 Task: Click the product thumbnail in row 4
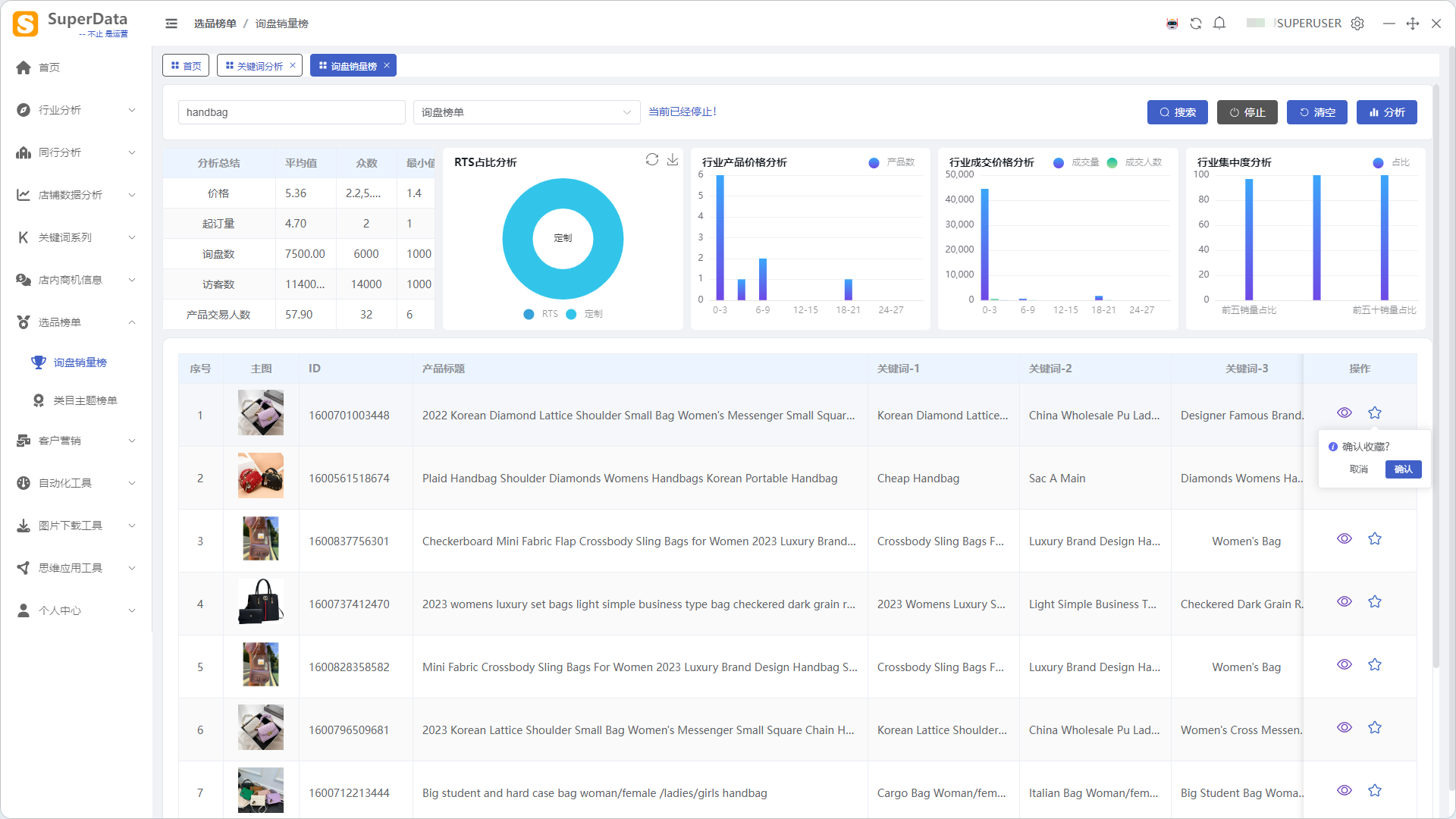(x=261, y=601)
